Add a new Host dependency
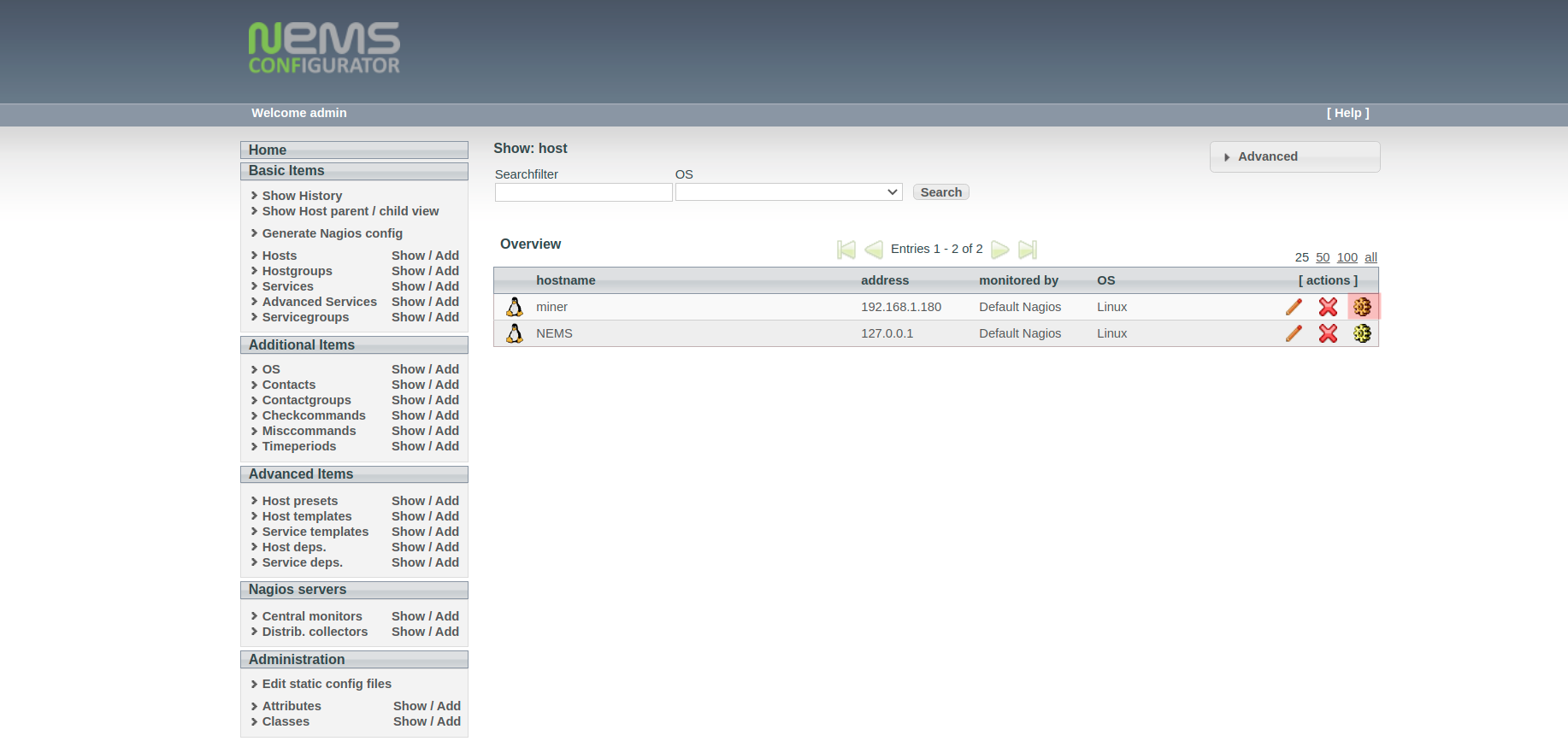This screenshot has height=753, width=1568. 447,547
